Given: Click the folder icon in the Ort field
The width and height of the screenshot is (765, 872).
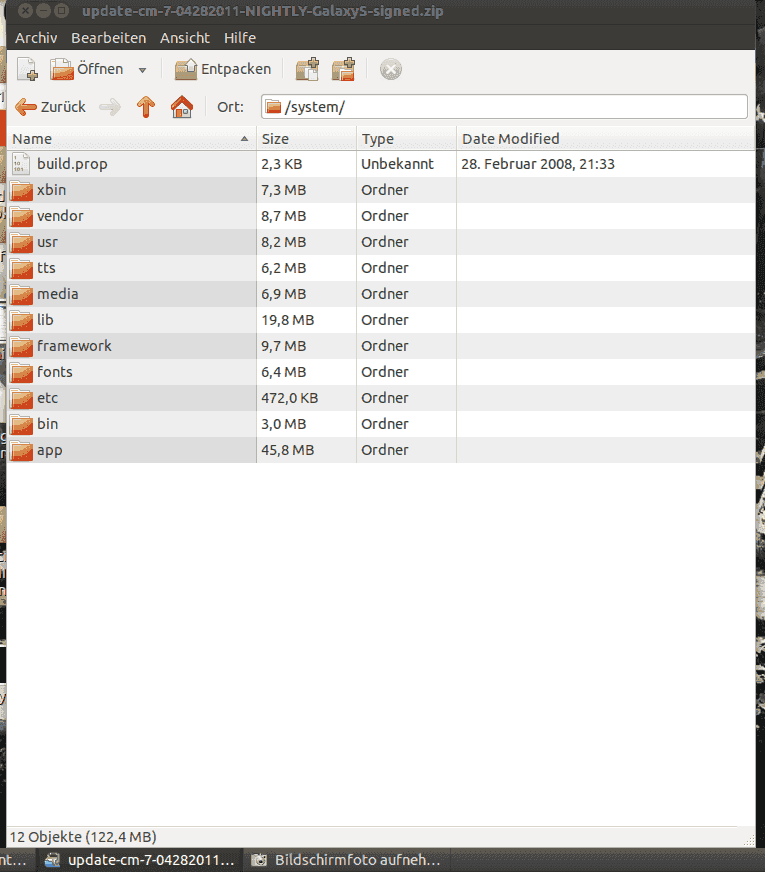Looking at the screenshot, I should click(x=273, y=107).
